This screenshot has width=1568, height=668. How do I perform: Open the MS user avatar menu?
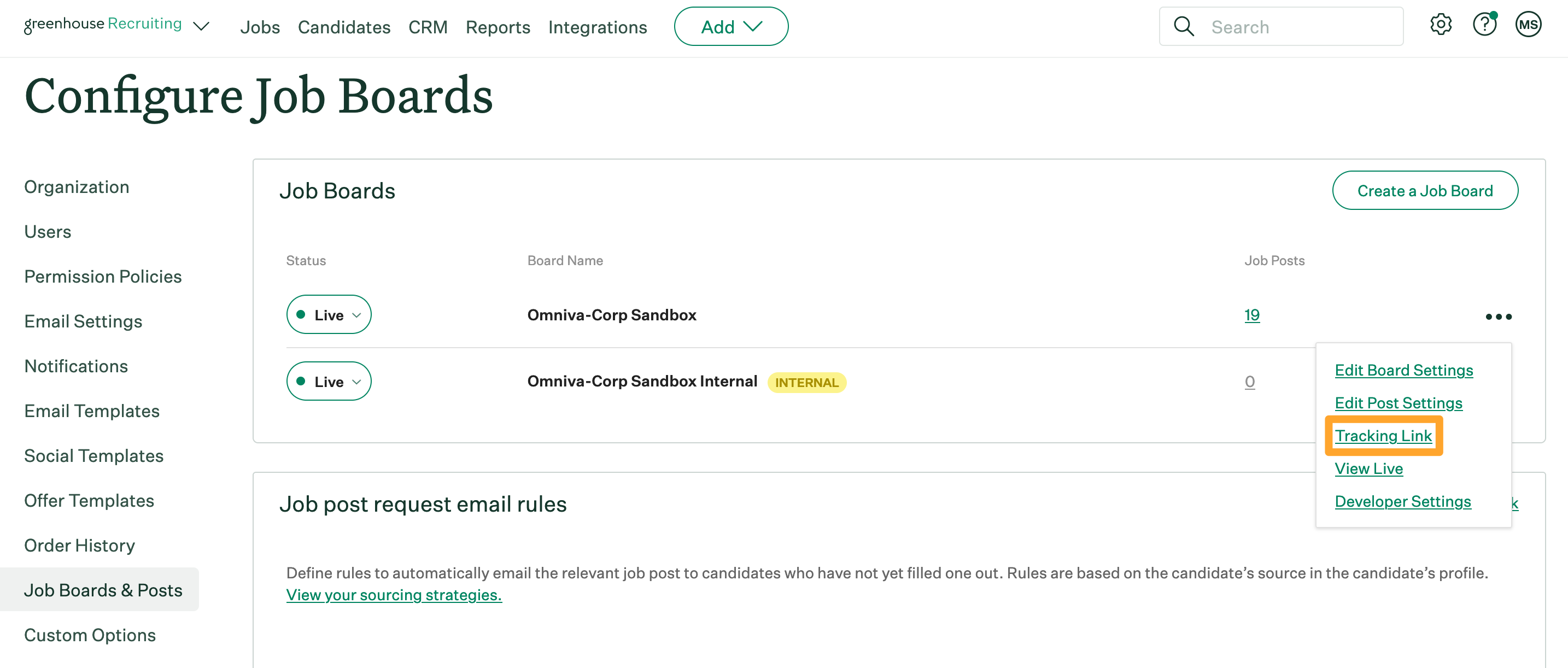1528,25
